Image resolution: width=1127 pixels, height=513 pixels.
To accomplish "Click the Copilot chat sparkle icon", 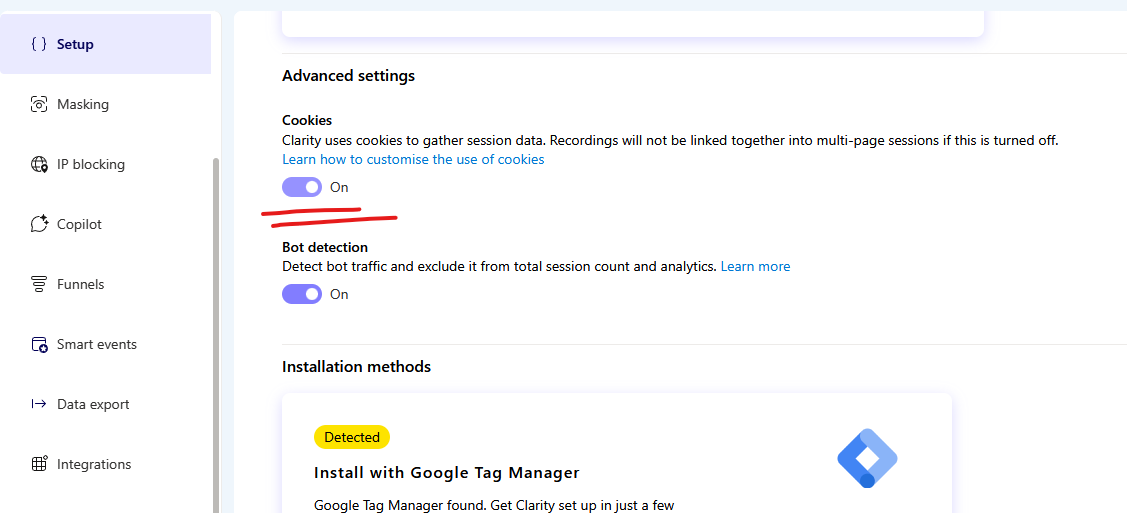I will point(39,224).
